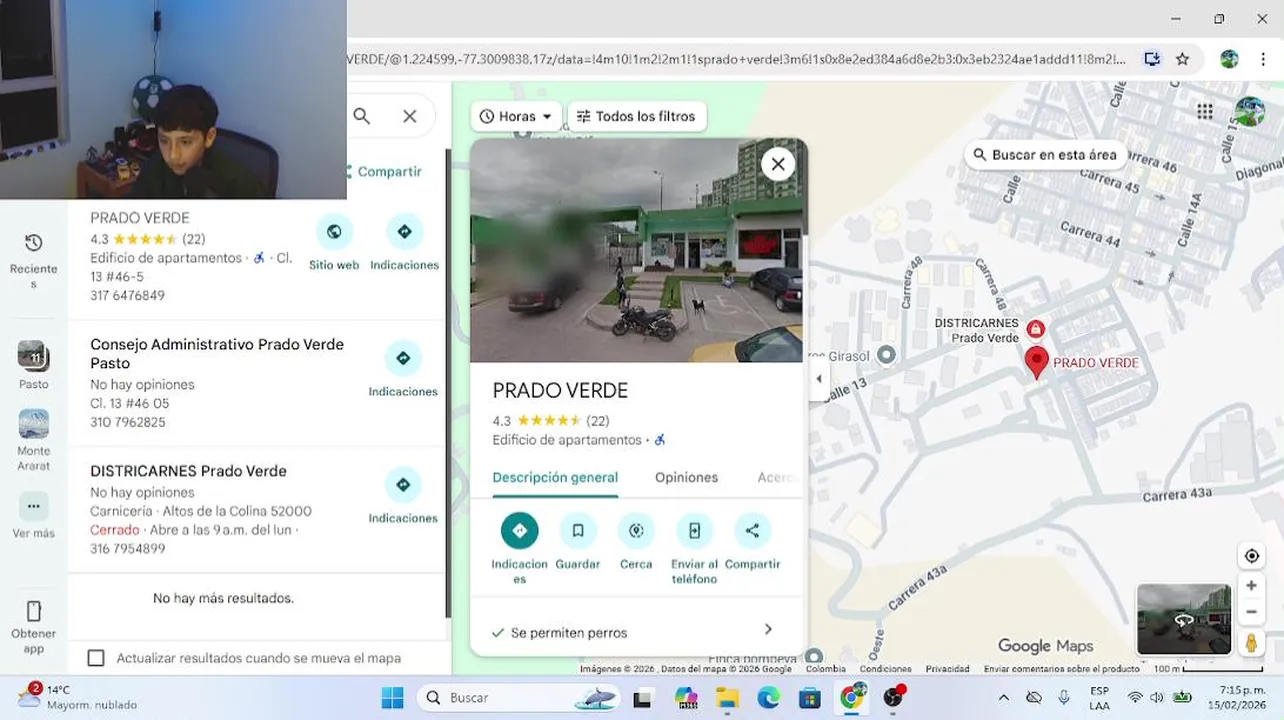Click the browser address bar URL
The image size is (1284, 720).
[x=737, y=59]
